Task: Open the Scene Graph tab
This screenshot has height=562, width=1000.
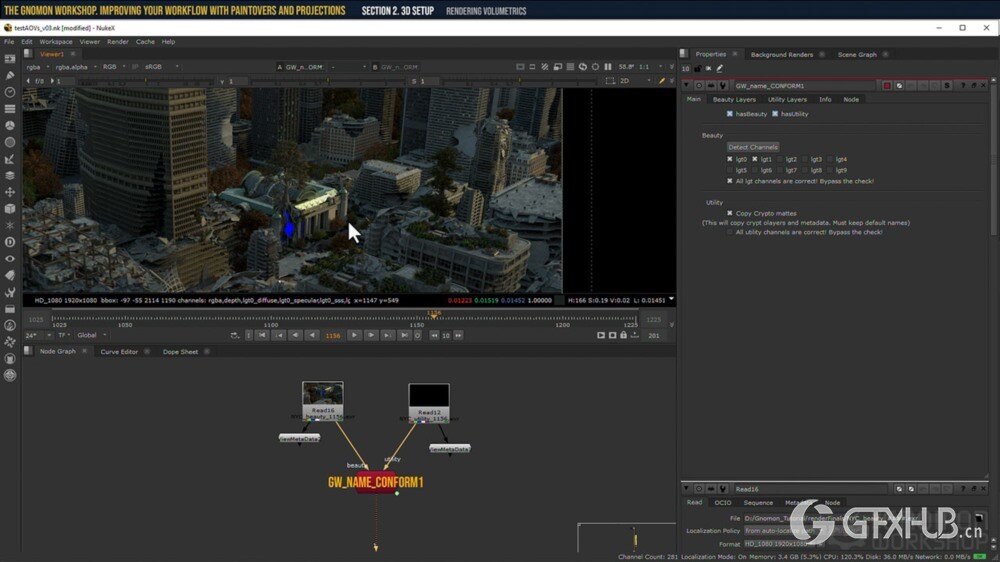Action: pyautogui.click(x=857, y=55)
